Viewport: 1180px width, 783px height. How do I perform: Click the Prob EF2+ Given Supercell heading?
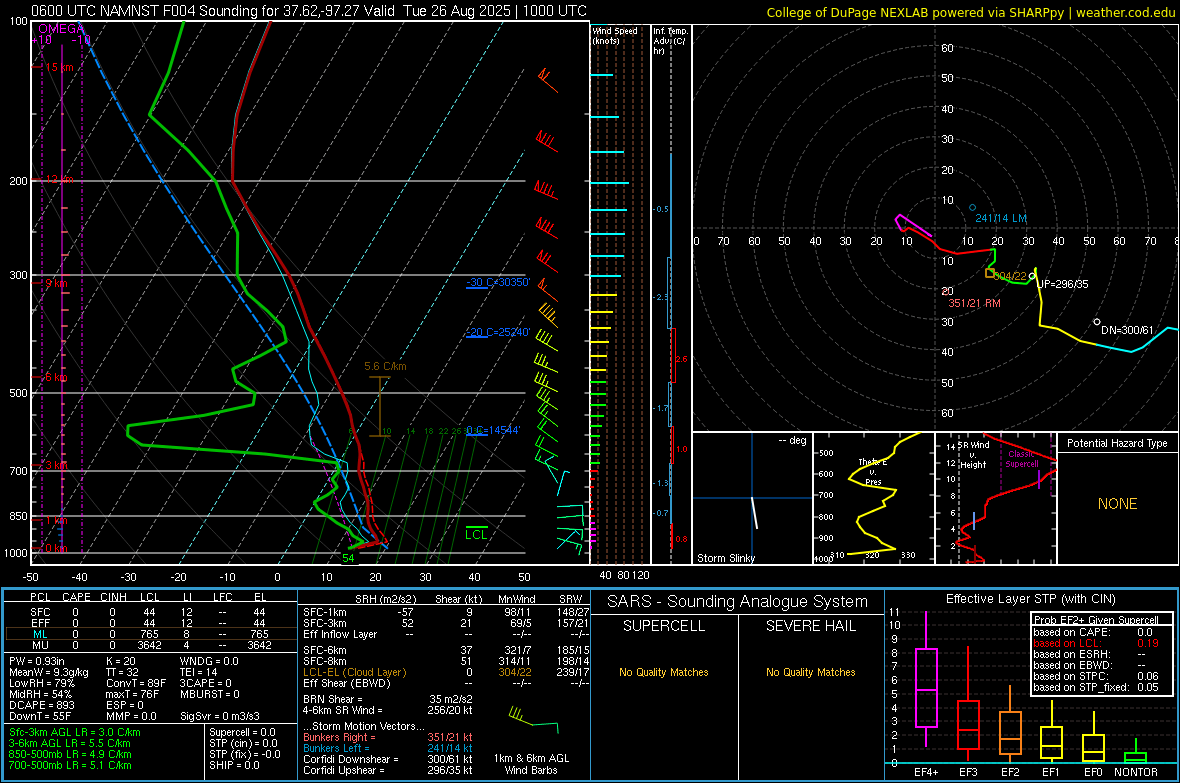1096,620
